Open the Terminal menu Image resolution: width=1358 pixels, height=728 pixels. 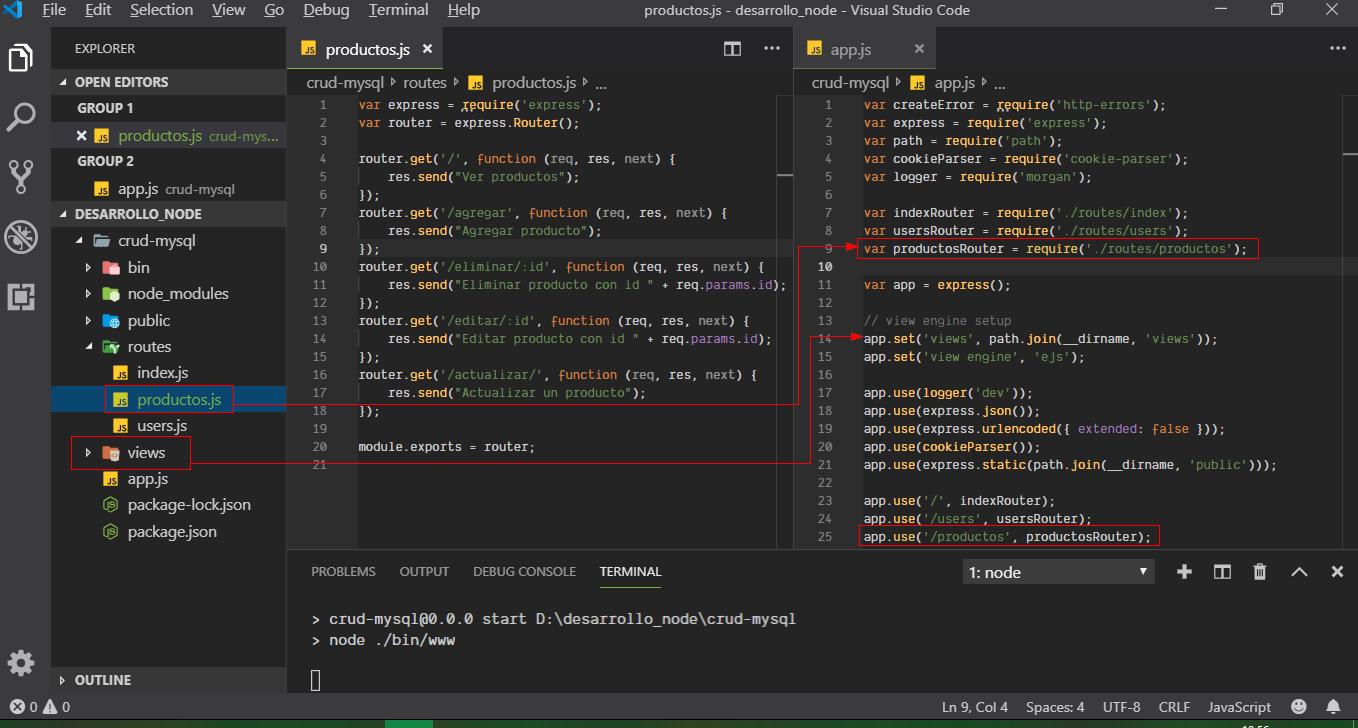click(x=398, y=10)
